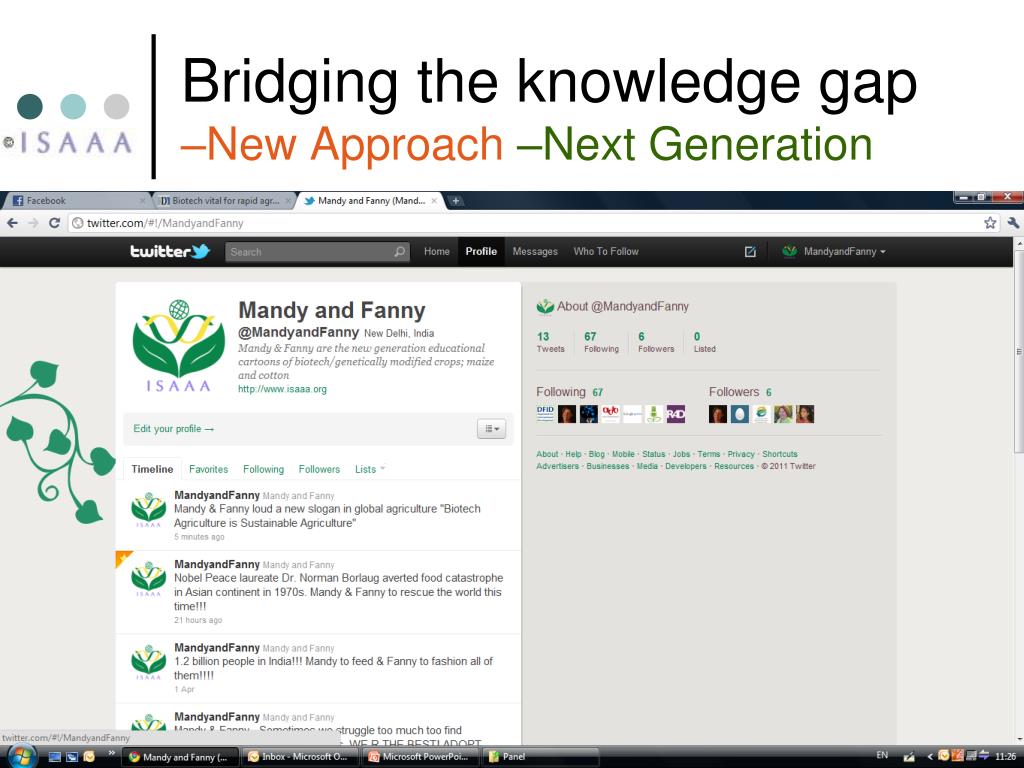The height and width of the screenshot is (768, 1024).
Task: Open the Panel taskbar item
Action: pos(539,757)
